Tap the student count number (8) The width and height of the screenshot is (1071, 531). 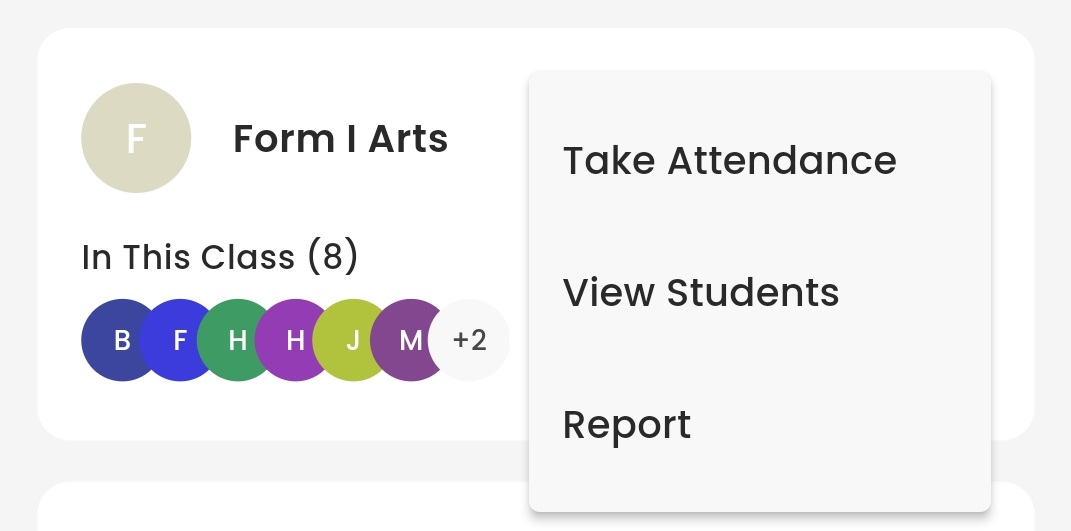click(332, 257)
